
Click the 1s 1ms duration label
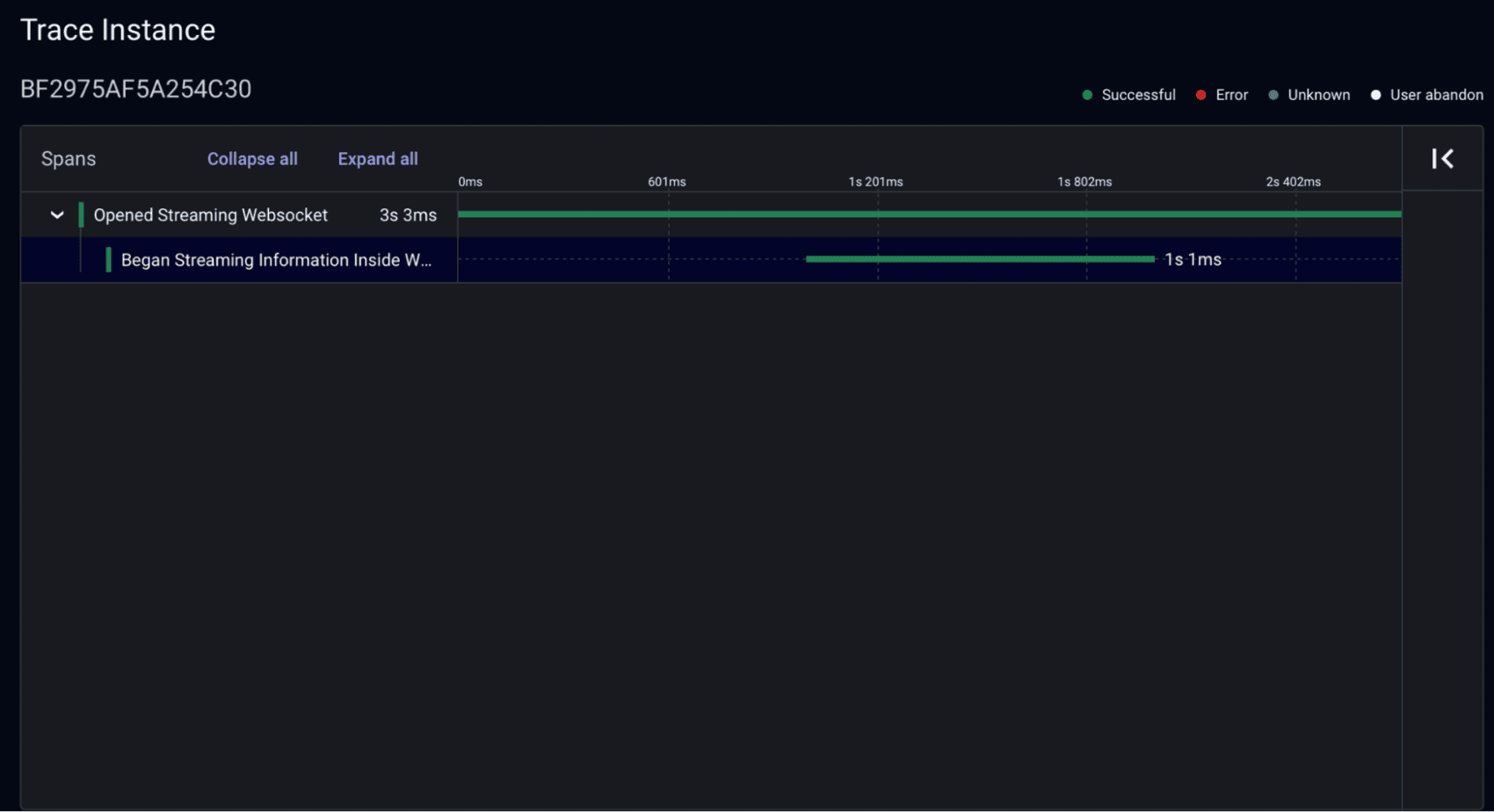click(x=1193, y=260)
